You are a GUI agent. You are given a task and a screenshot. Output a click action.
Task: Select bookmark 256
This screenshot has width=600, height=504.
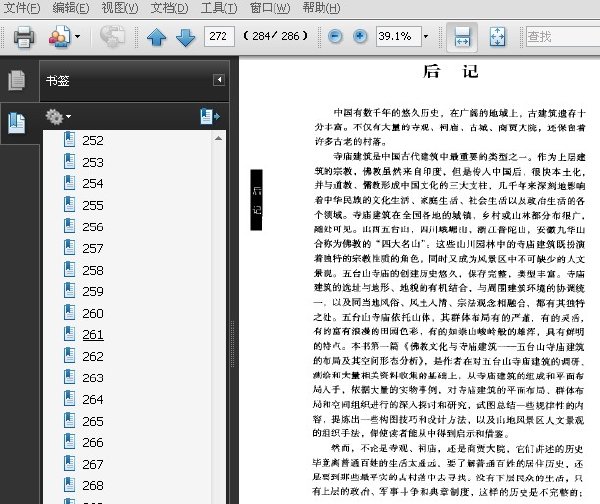point(93,227)
